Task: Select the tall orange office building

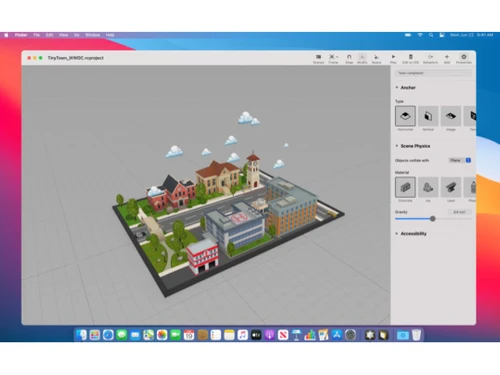Action: coord(291,207)
